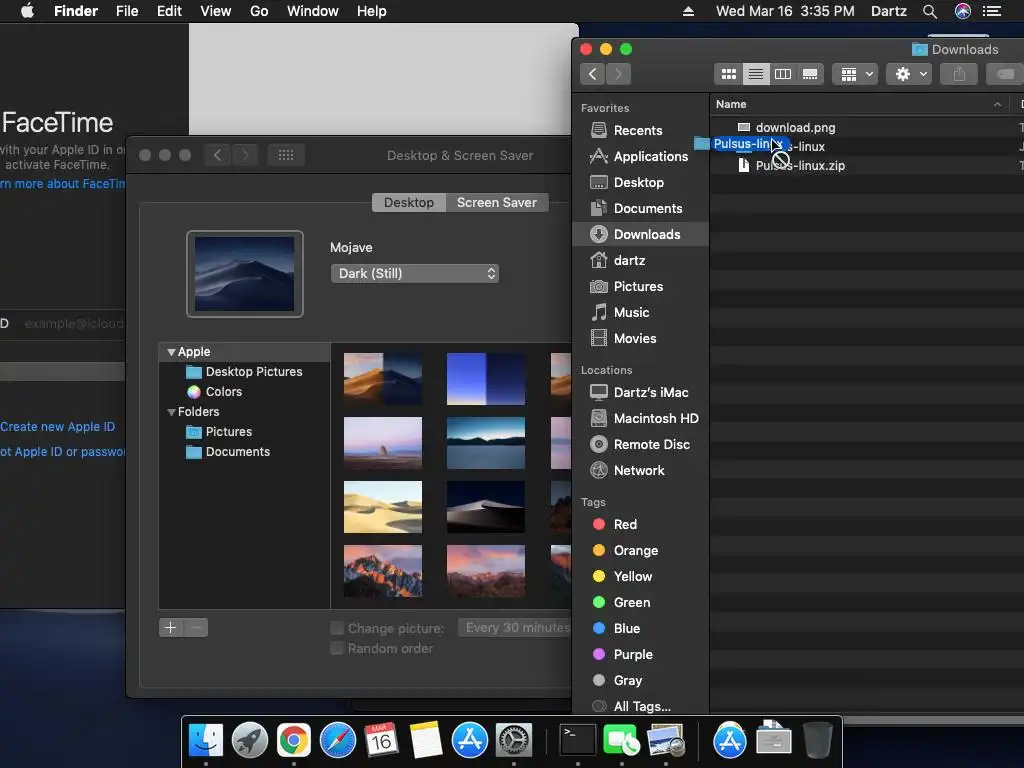Open Calendar icon showing 16
The height and width of the screenshot is (768, 1024).
pos(381,740)
